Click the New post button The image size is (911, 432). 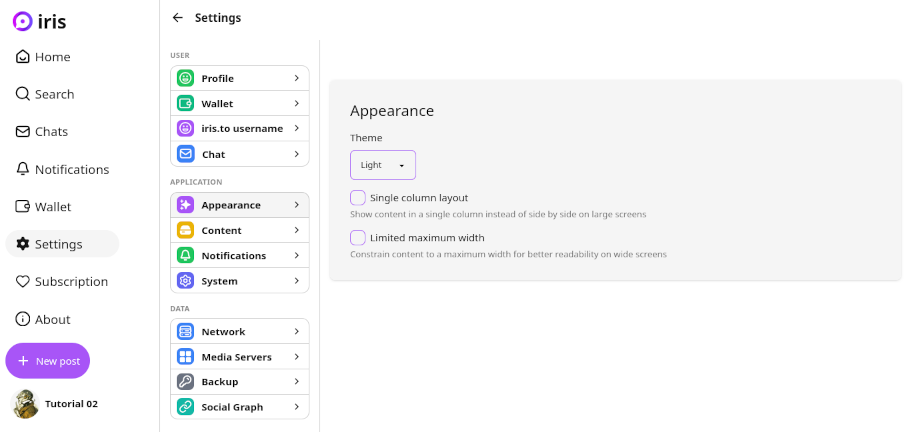(47, 361)
